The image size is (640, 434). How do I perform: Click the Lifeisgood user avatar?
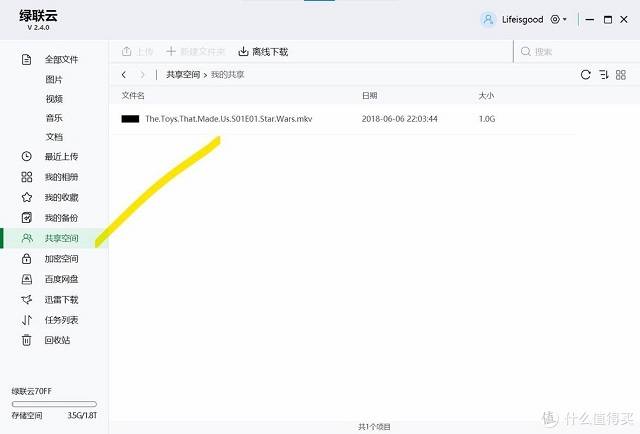click(x=488, y=19)
